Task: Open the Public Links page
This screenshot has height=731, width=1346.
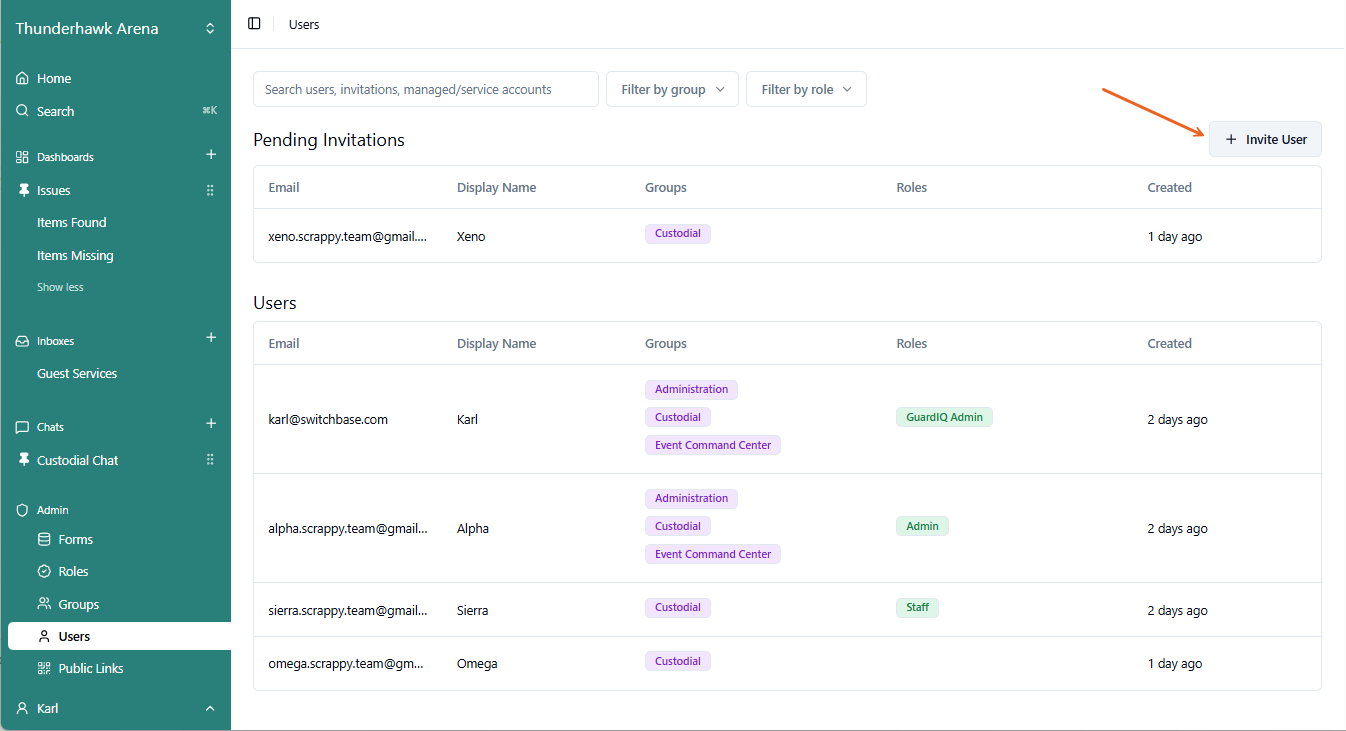Action: coord(90,668)
